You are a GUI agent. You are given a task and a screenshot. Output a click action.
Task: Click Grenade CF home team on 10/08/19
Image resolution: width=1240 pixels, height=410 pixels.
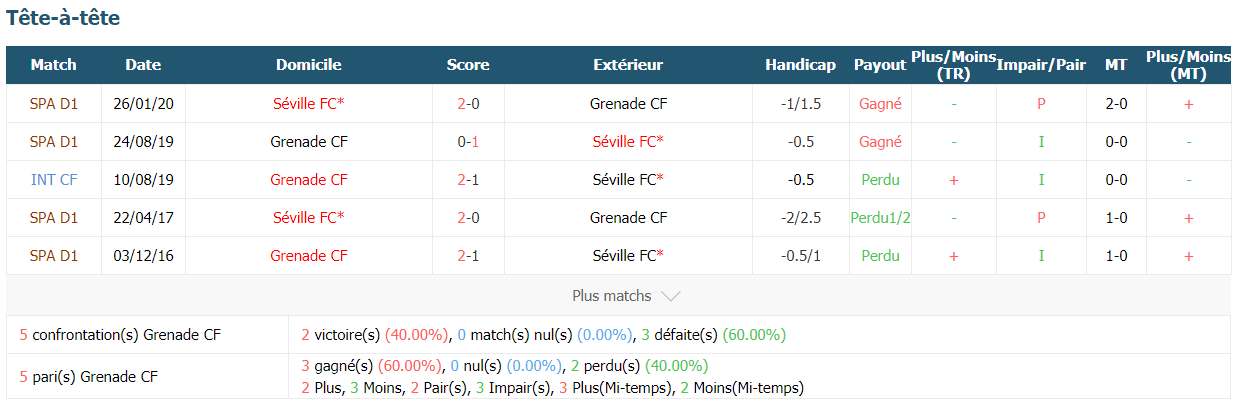click(x=309, y=179)
